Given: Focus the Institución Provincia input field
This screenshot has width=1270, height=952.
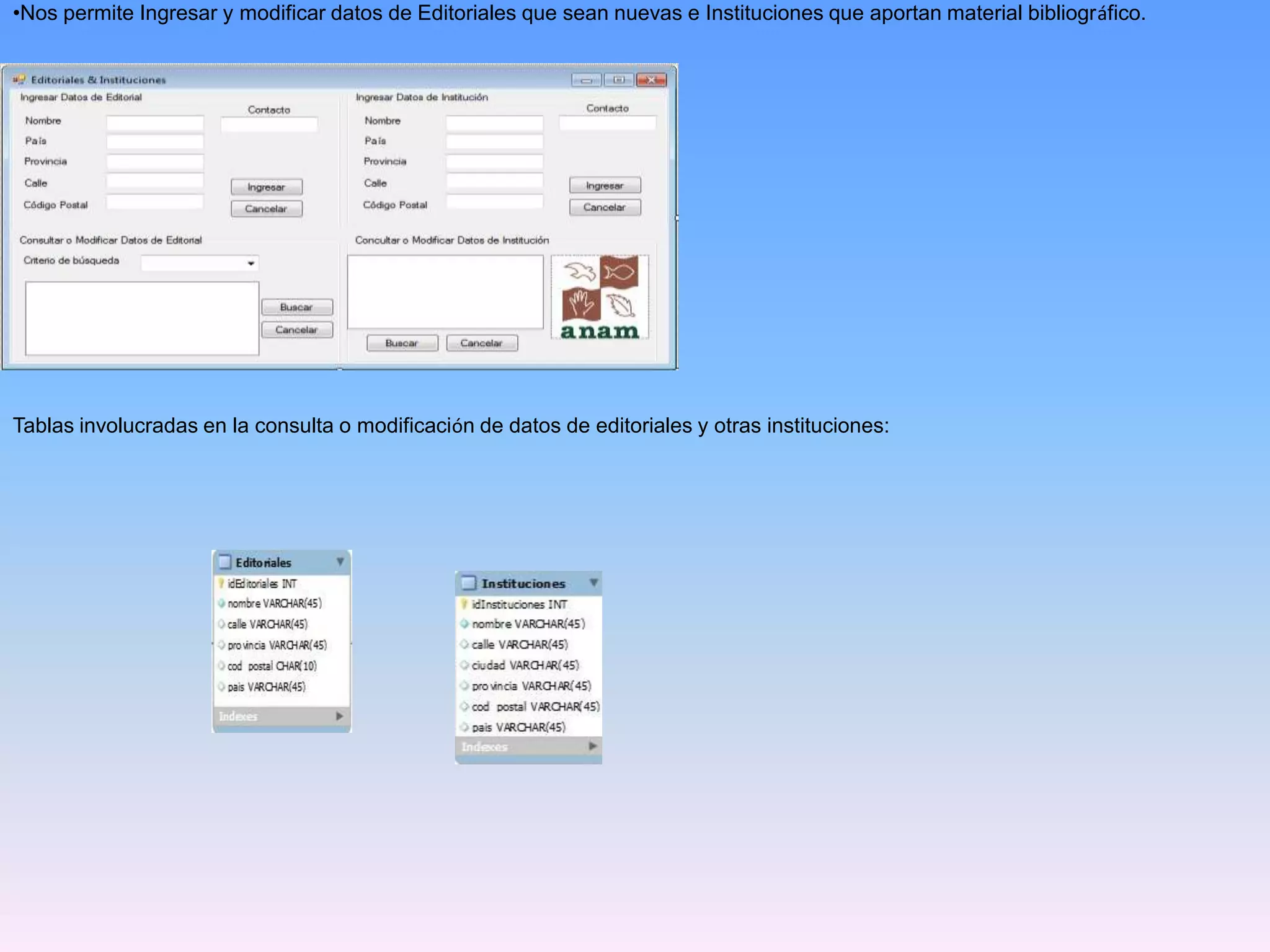Looking at the screenshot, I should click(x=494, y=162).
